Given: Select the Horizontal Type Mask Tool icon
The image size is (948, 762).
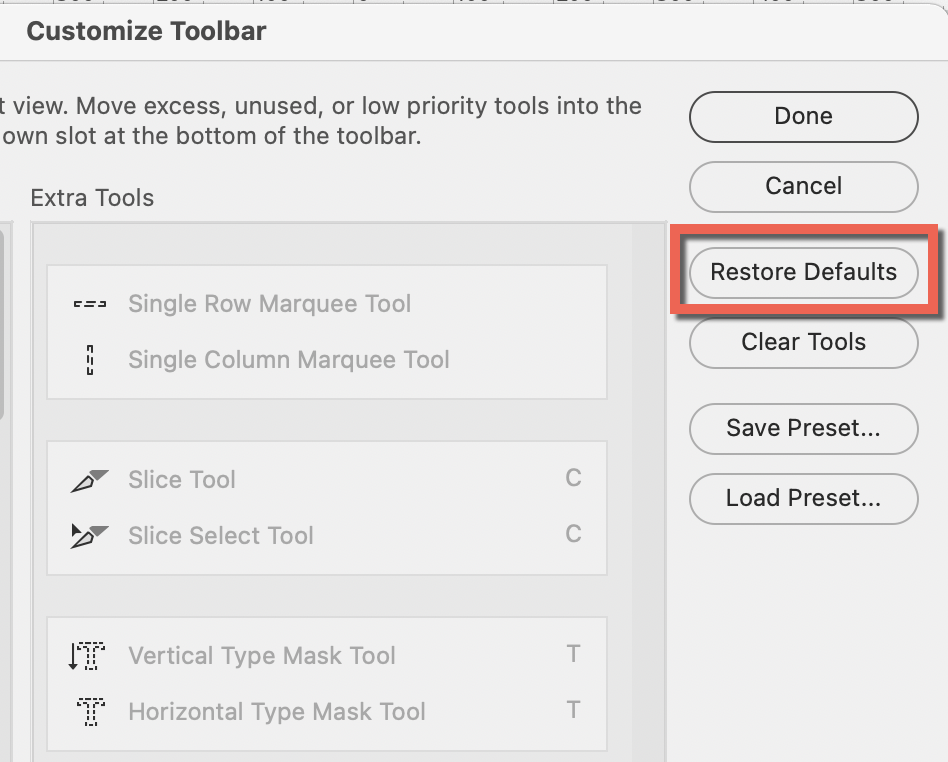Looking at the screenshot, I should (x=89, y=711).
